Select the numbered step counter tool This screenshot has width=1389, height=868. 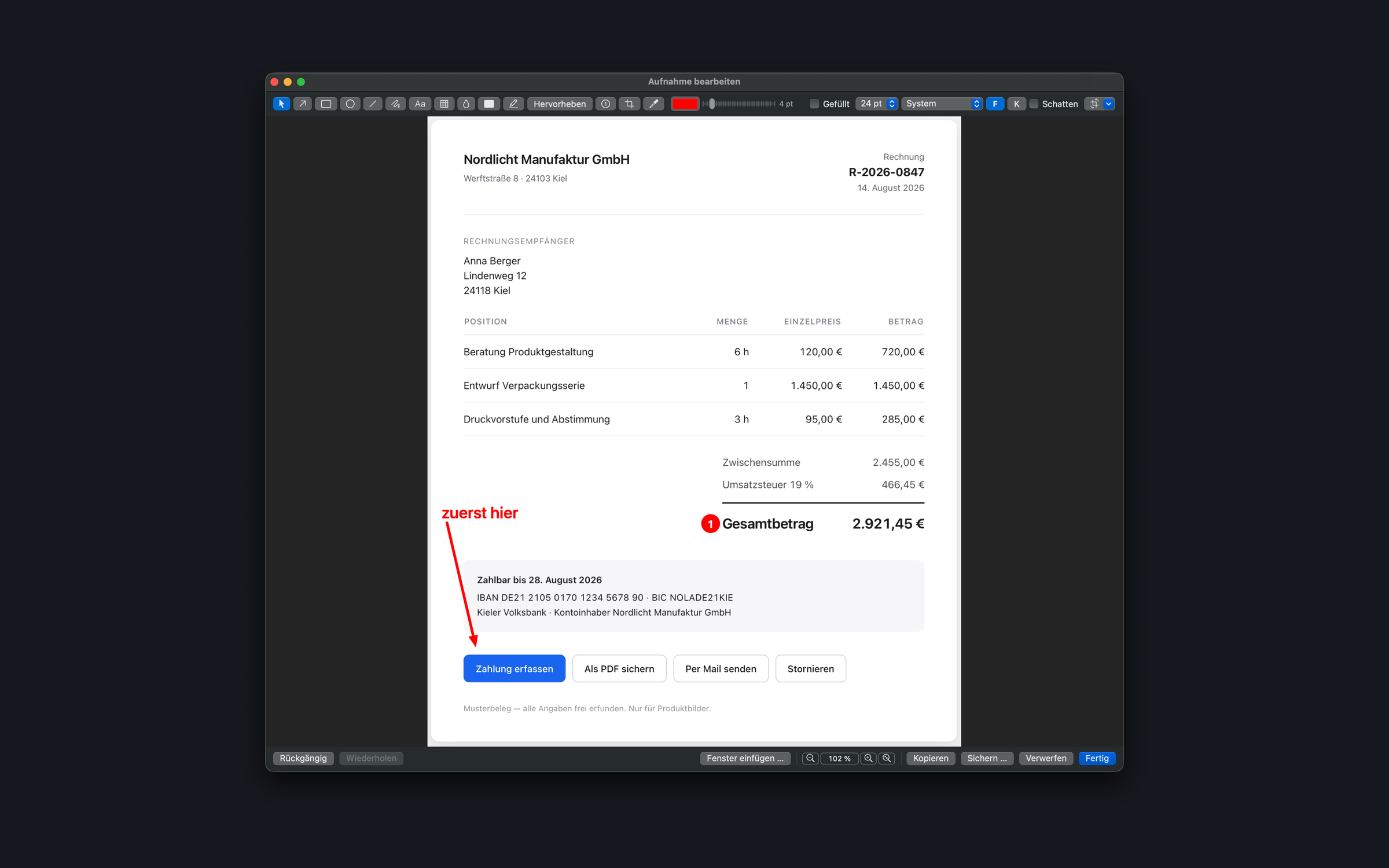pos(605,104)
